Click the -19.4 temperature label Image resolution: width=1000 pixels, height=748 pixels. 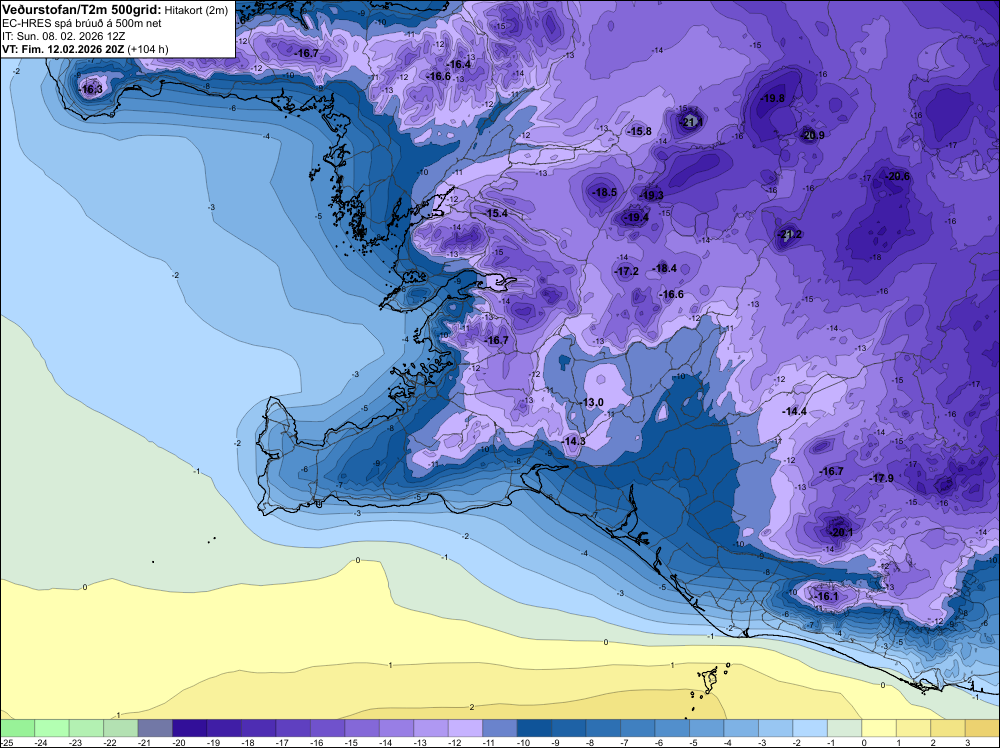pyautogui.click(x=636, y=218)
